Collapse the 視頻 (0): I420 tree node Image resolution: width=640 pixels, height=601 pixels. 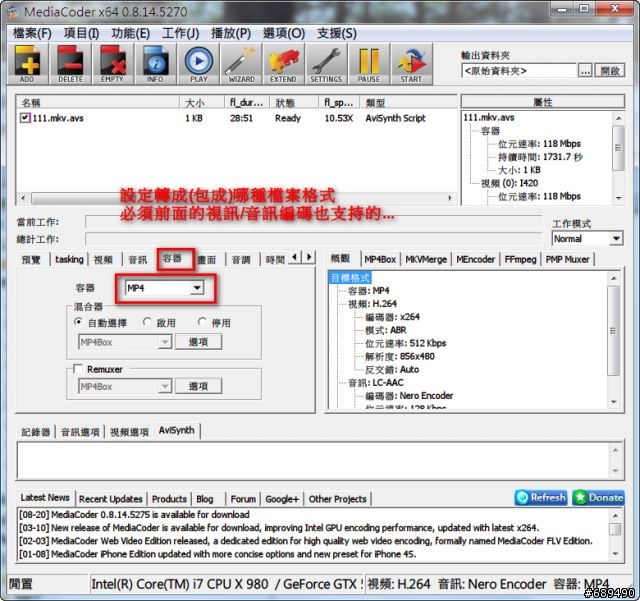[509, 183]
